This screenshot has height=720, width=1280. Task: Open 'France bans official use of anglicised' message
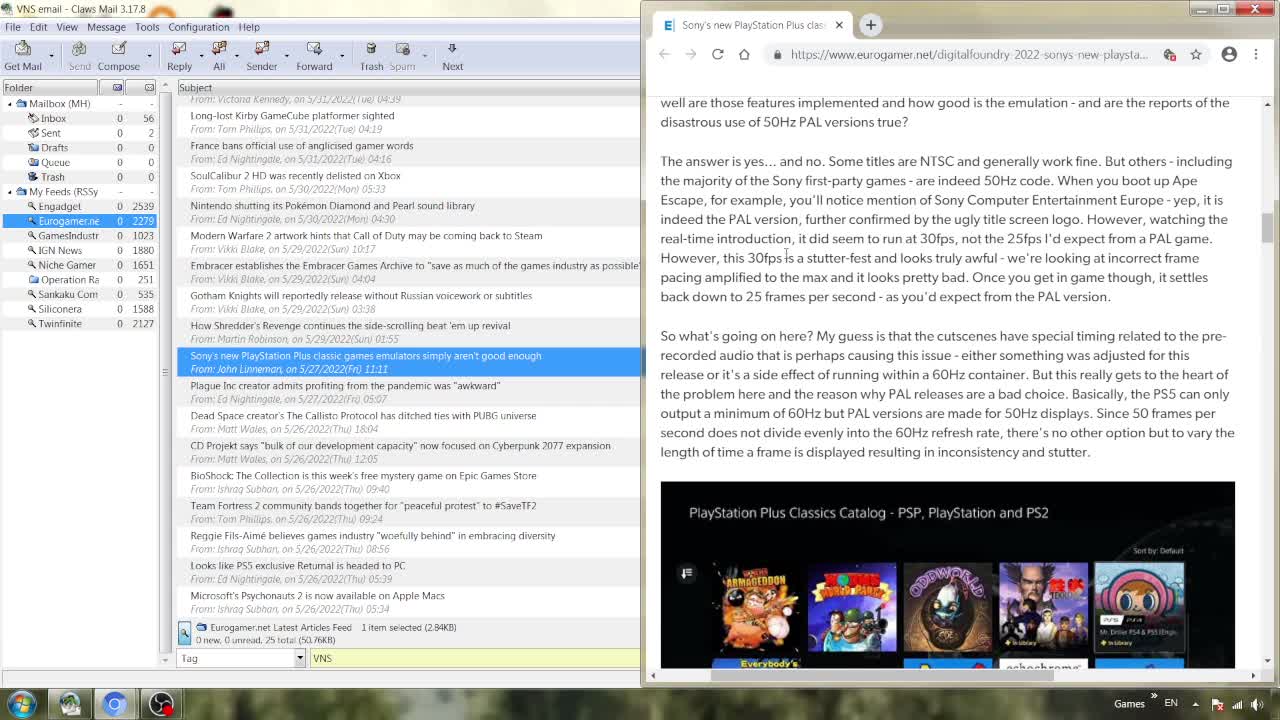pyautogui.click(x=301, y=146)
